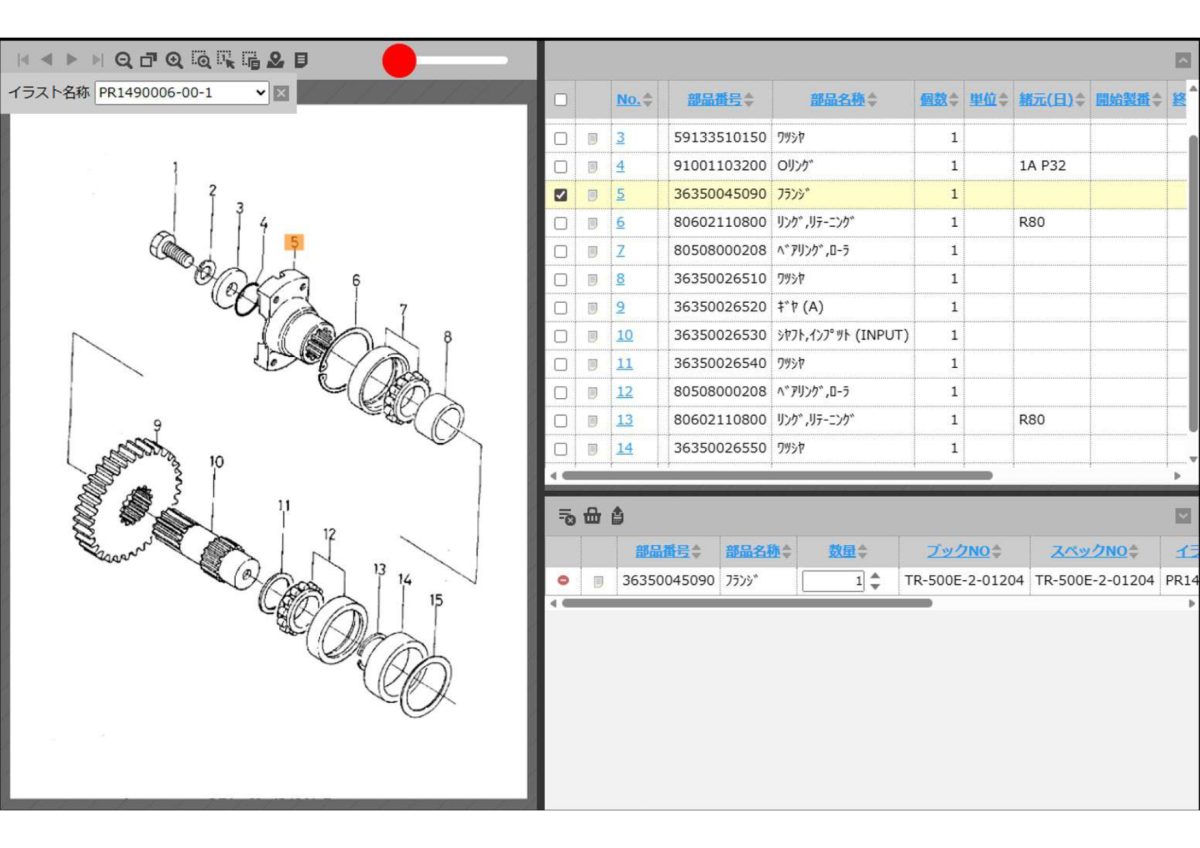The height and width of the screenshot is (848, 1200).
Task: Clear the selected parts list
Action: [566, 516]
